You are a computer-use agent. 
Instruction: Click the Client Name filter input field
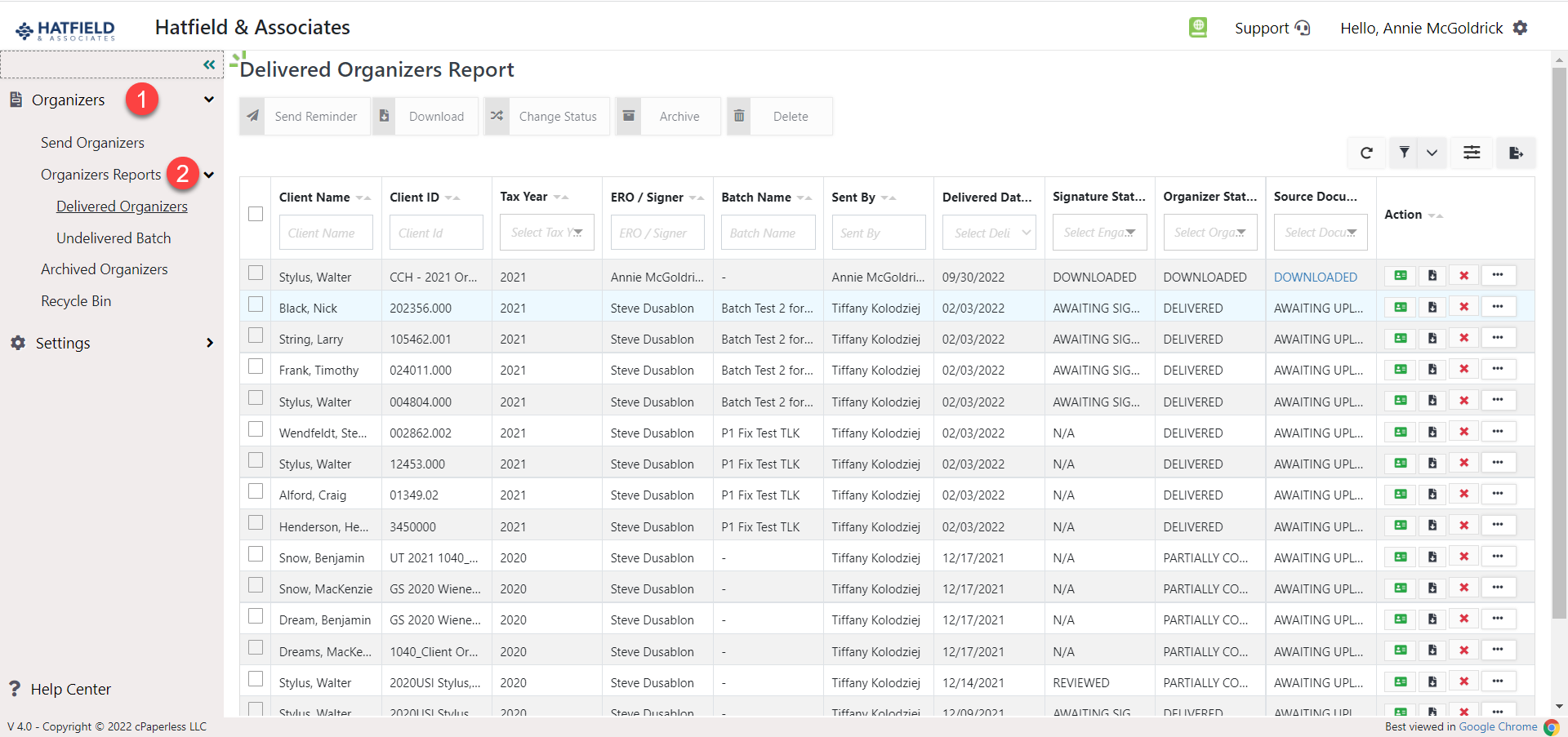pyautogui.click(x=326, y=232)
